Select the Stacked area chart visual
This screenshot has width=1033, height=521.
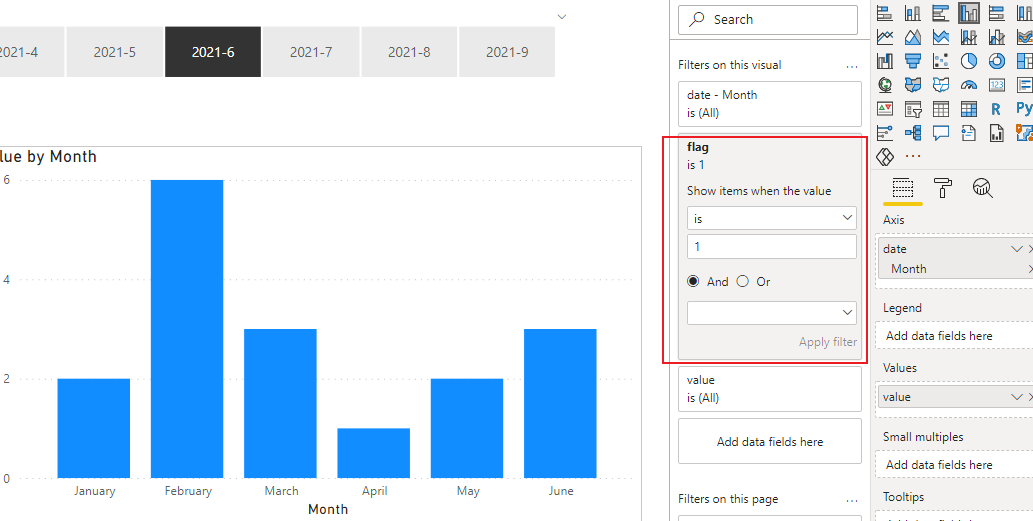(941, 37)
